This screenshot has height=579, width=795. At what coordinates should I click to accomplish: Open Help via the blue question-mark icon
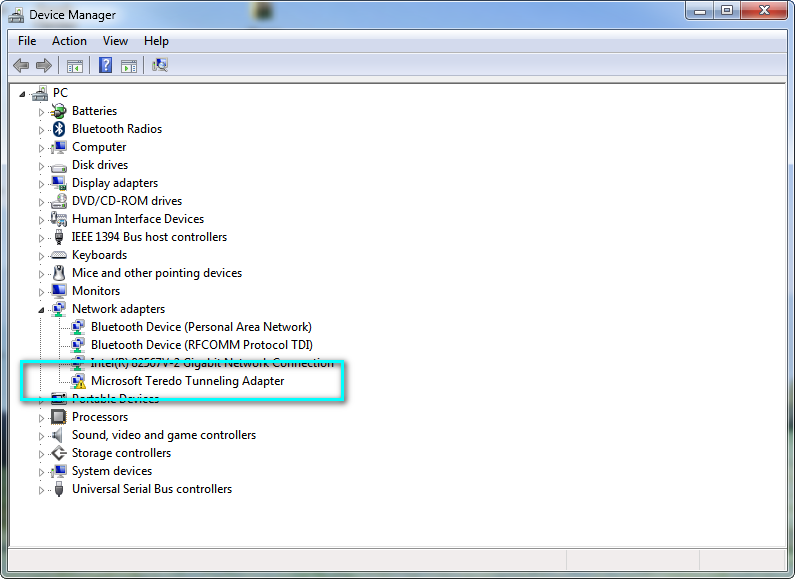(105, 65)
